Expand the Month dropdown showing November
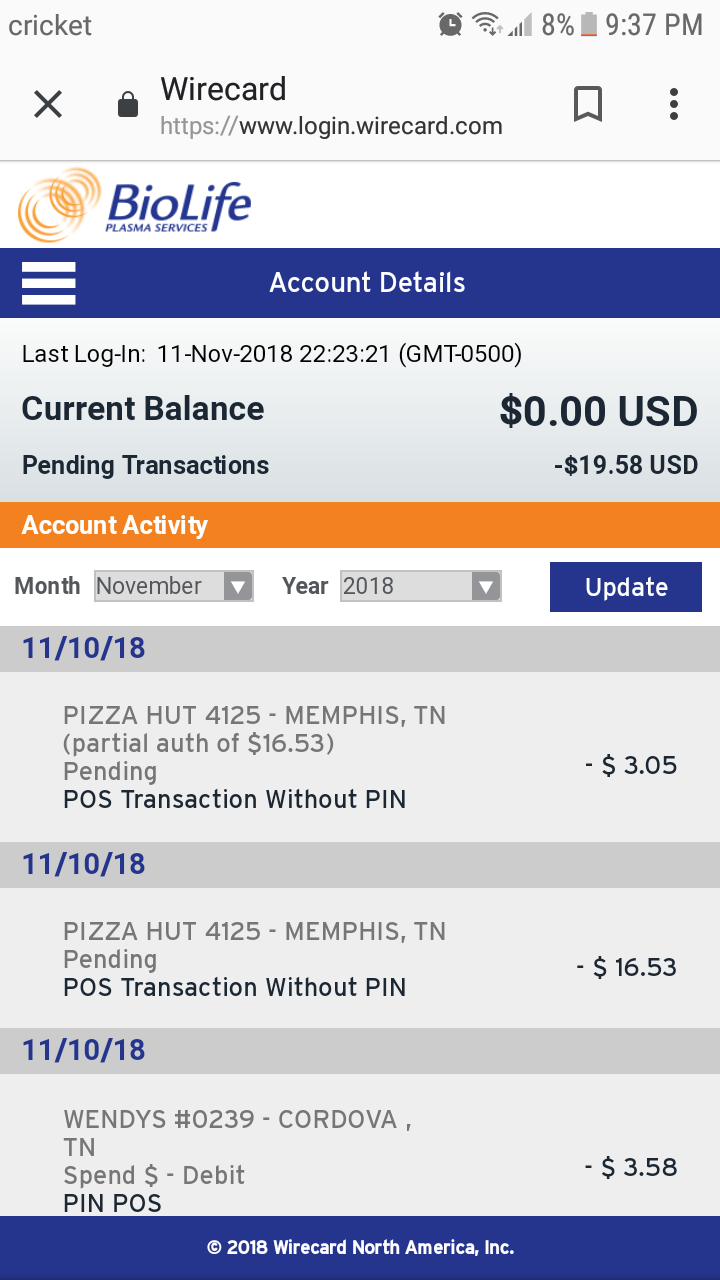720x1280 pixels. point(174,586)
